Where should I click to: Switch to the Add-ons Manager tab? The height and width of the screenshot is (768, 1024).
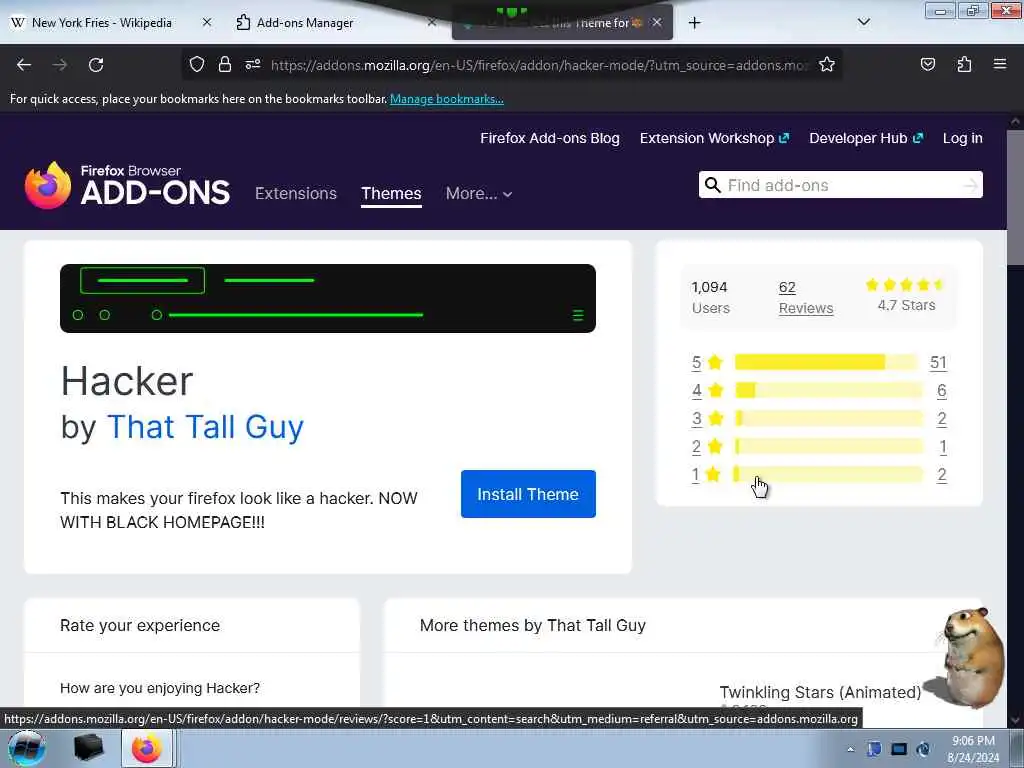[x=304, y=23]
